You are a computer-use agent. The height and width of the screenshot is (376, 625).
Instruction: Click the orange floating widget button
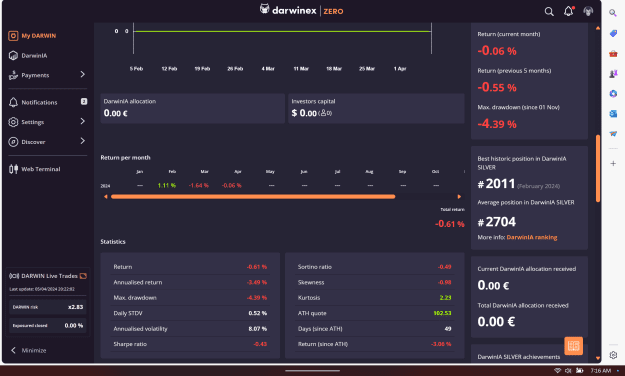[574, 346]
